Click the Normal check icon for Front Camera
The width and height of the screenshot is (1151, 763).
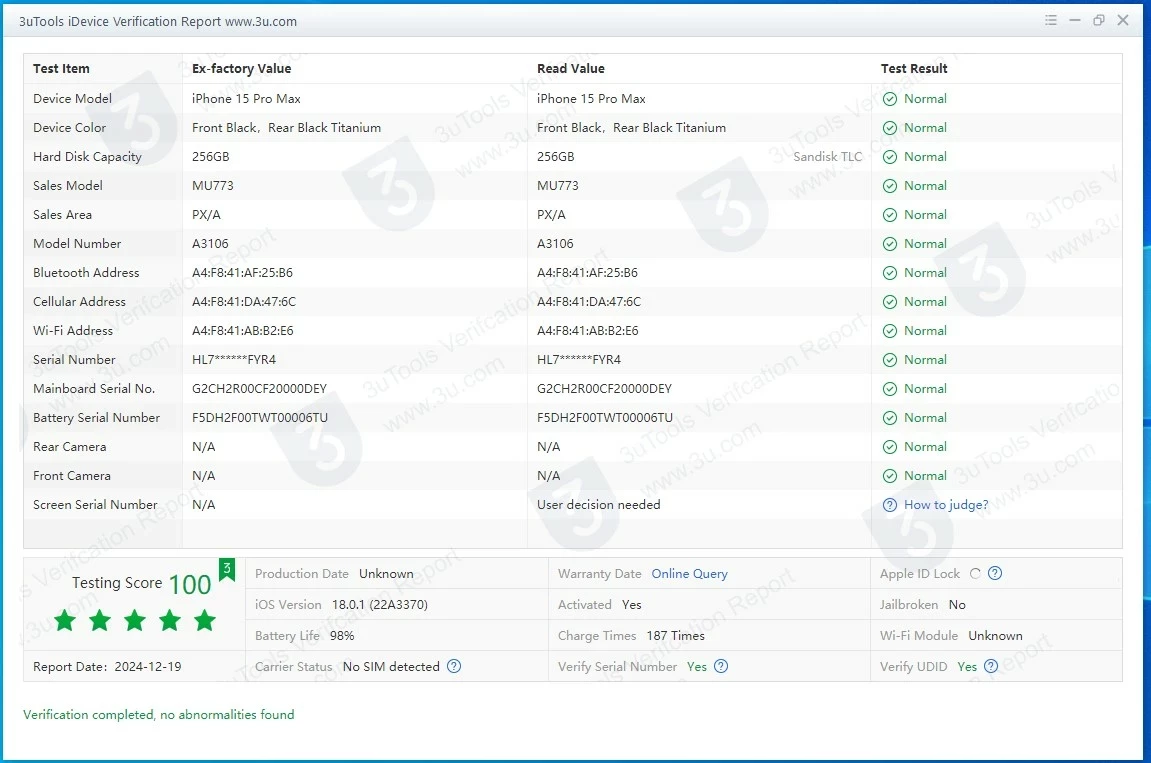(x=890, y=476)
